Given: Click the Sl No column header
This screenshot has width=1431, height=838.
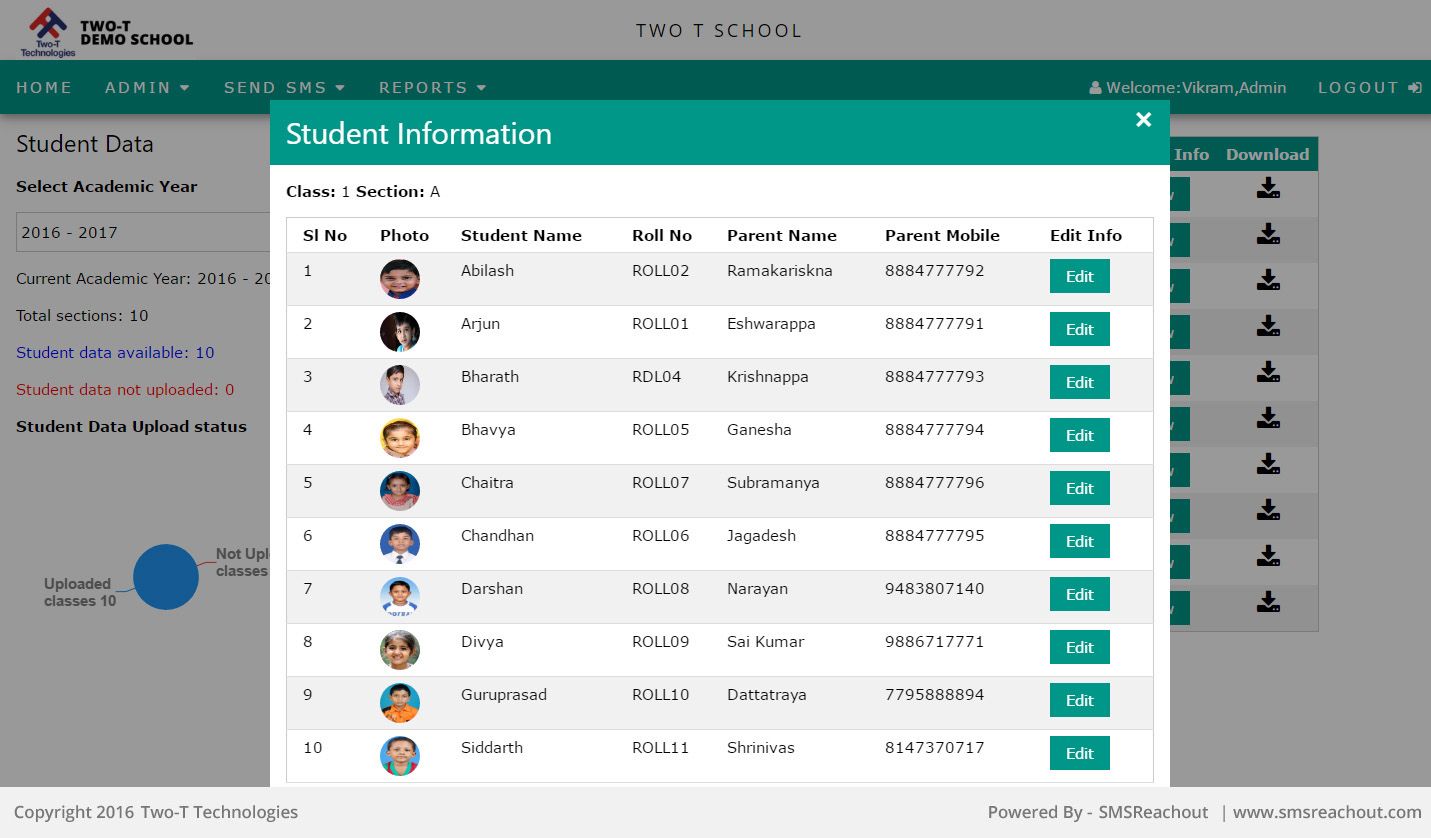Looking at the screenshot, I should pos(325,236).
